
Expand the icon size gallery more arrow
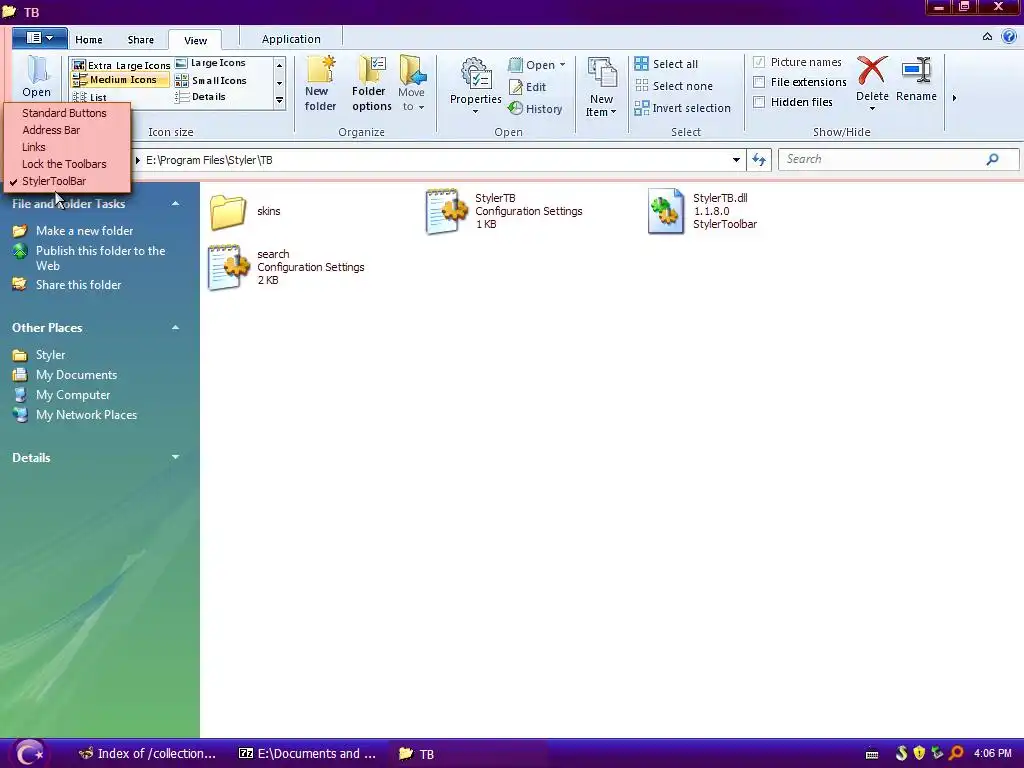point(280,101)
